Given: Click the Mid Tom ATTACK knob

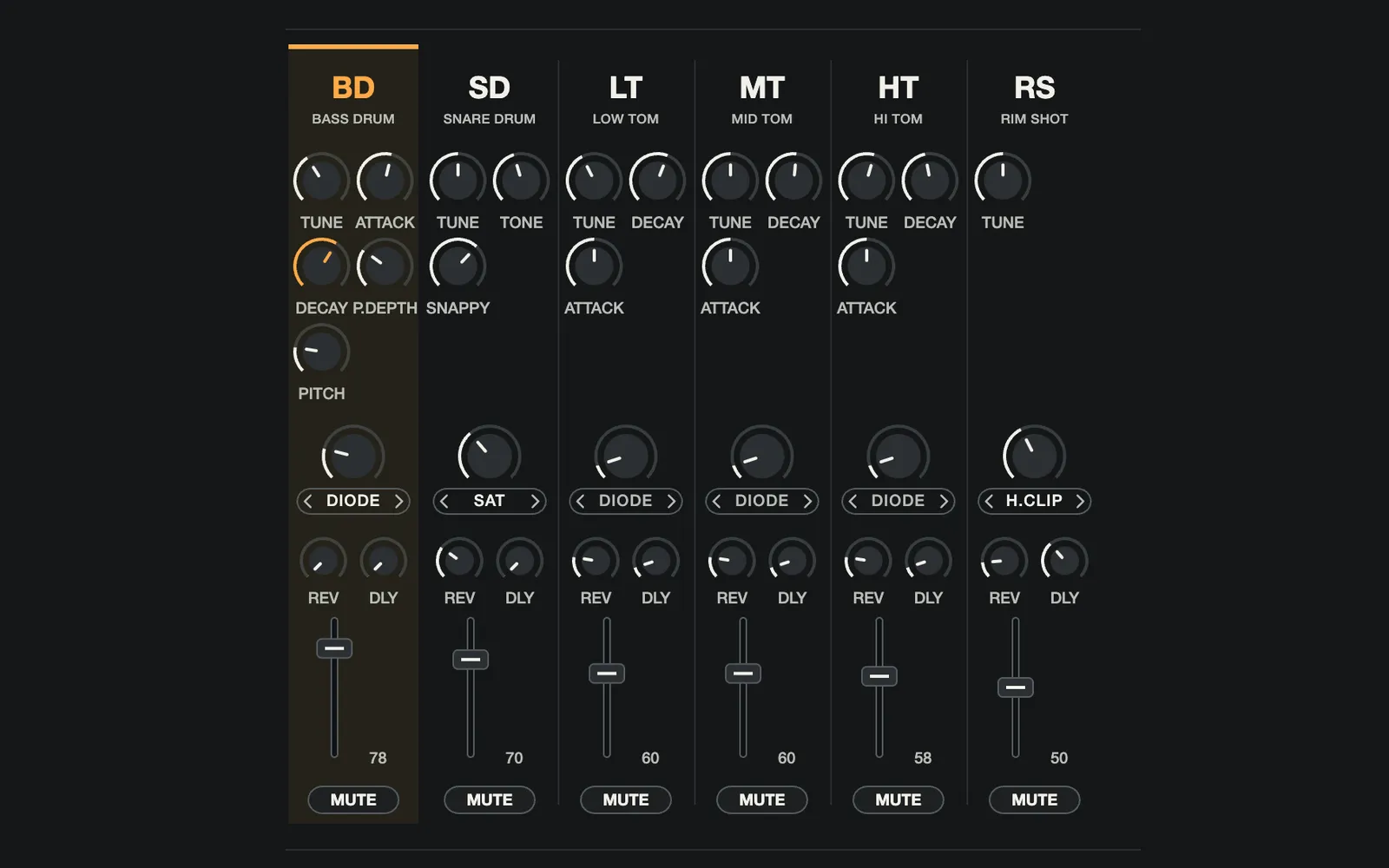Looking at the screenshot, I should [x=730, y=266].
